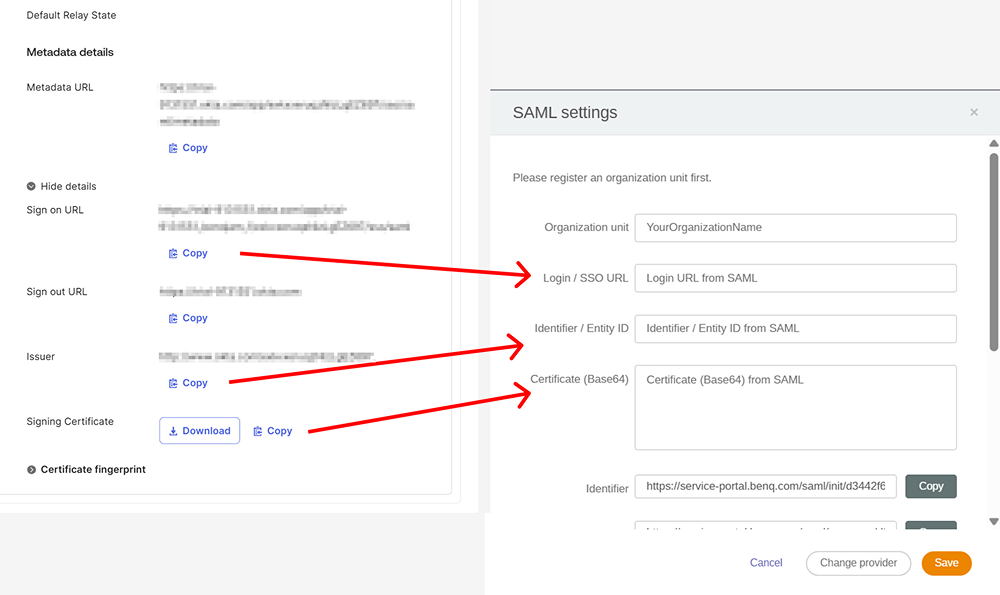
Task: Focus the Identifier / Entity ID field
Action: click(x=795, y=328)
